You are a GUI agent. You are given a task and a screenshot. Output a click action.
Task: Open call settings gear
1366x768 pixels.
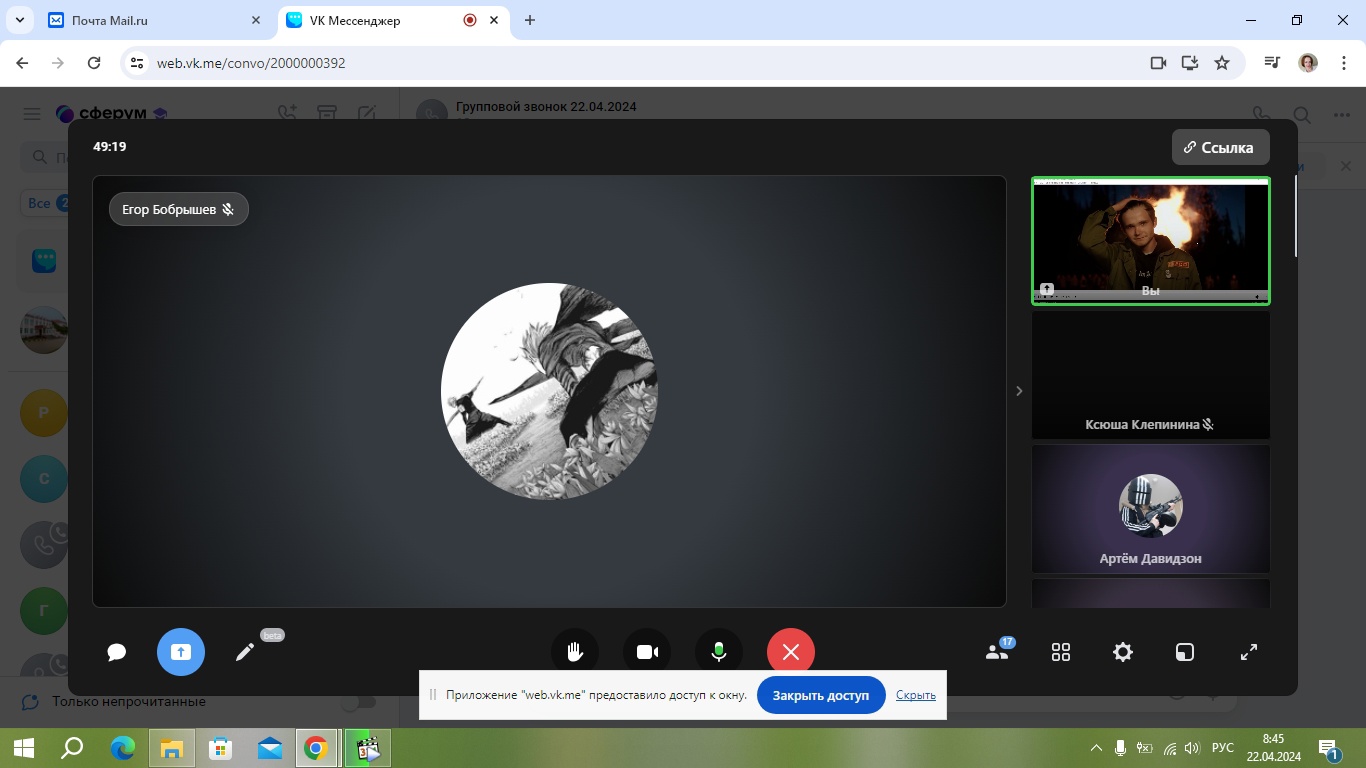coord(1123,652)
